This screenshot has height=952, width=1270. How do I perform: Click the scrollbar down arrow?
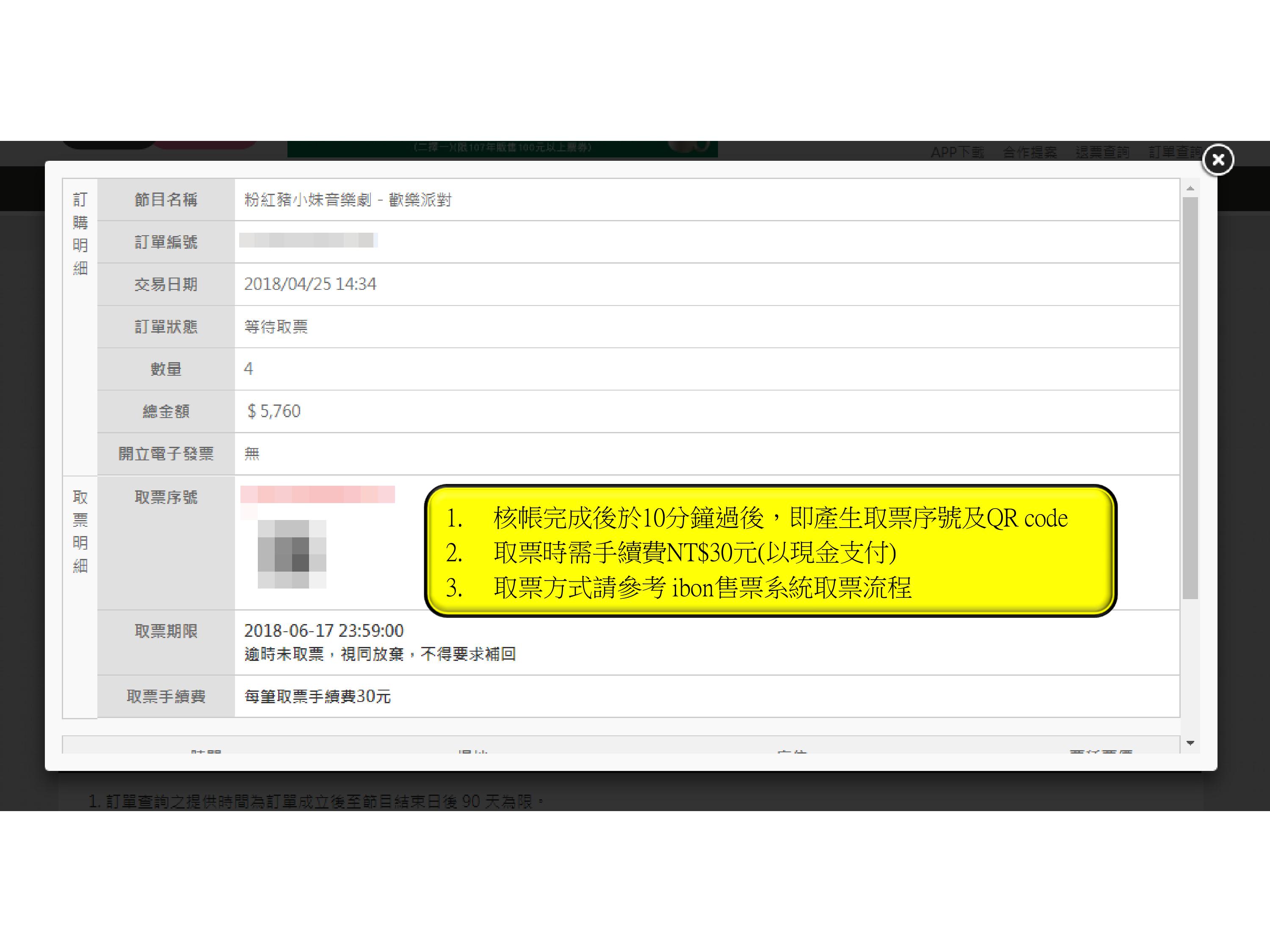pyautogui.click(x=1190, y=743)
